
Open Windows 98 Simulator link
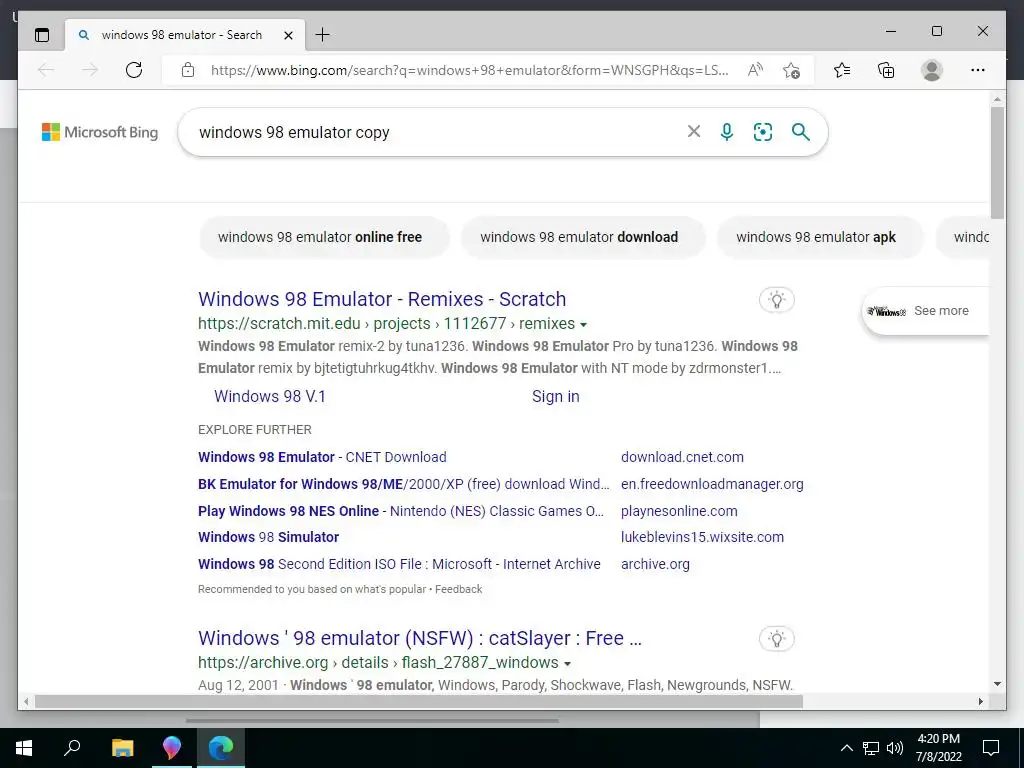[x=268, y=537]
